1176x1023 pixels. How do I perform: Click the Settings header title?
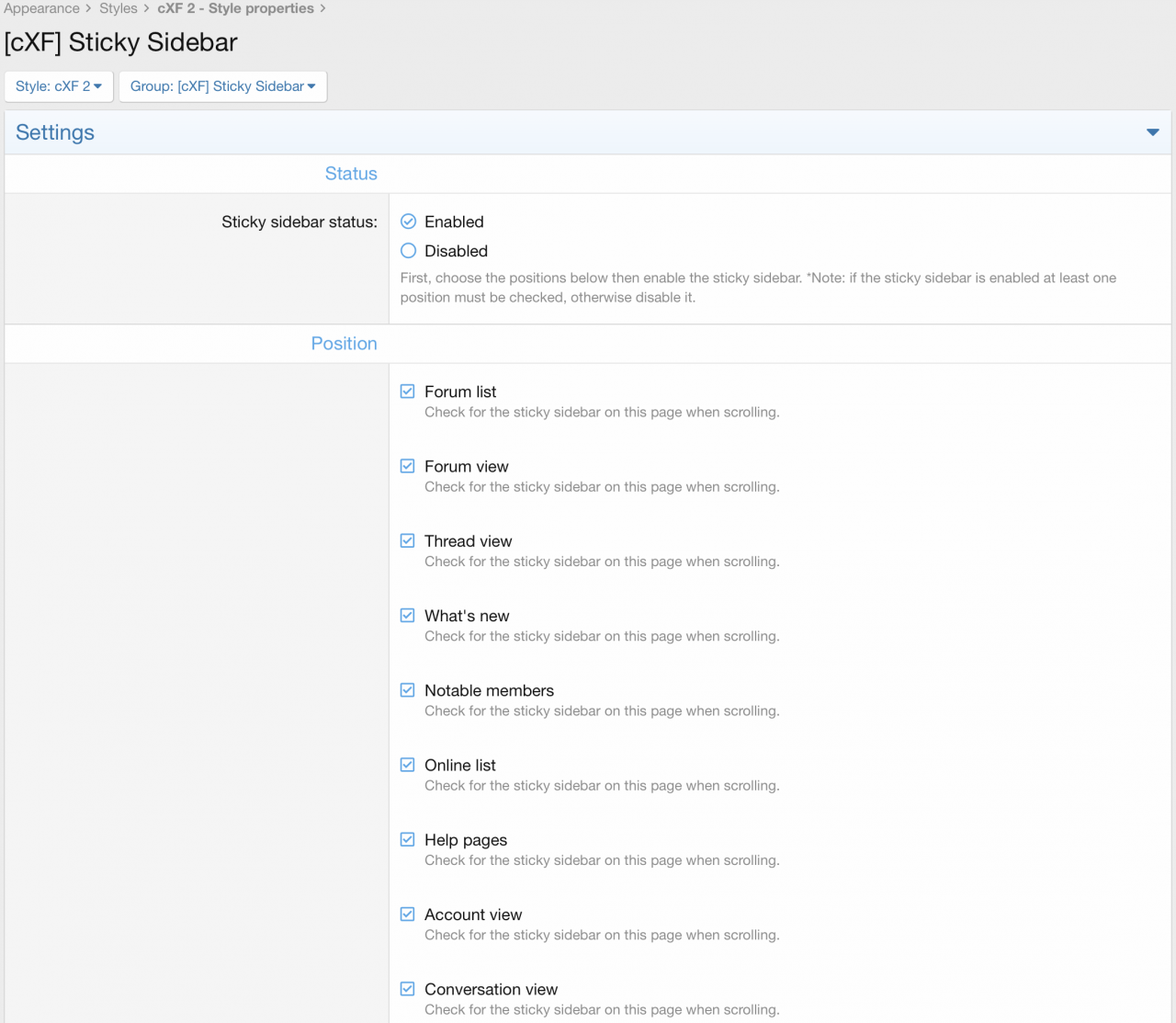click(x=55, y=132)
